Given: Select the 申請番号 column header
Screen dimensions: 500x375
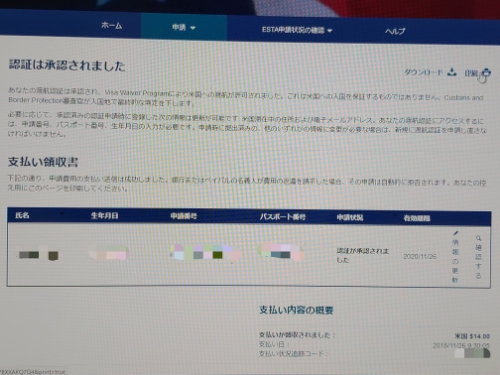Looking at the screenshot, I should 184,216.
